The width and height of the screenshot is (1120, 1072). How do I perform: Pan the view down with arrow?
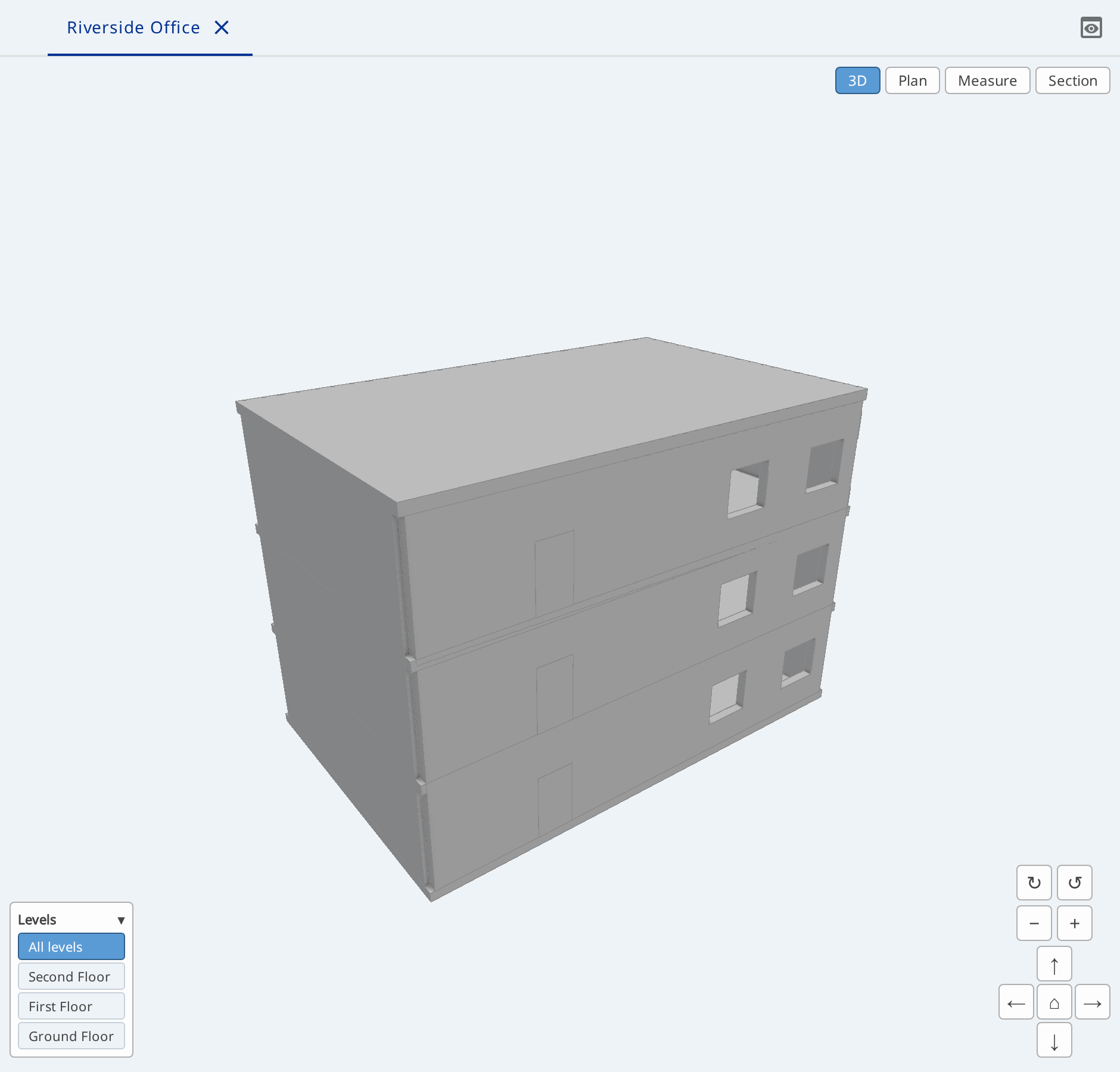(1054, 1040)
